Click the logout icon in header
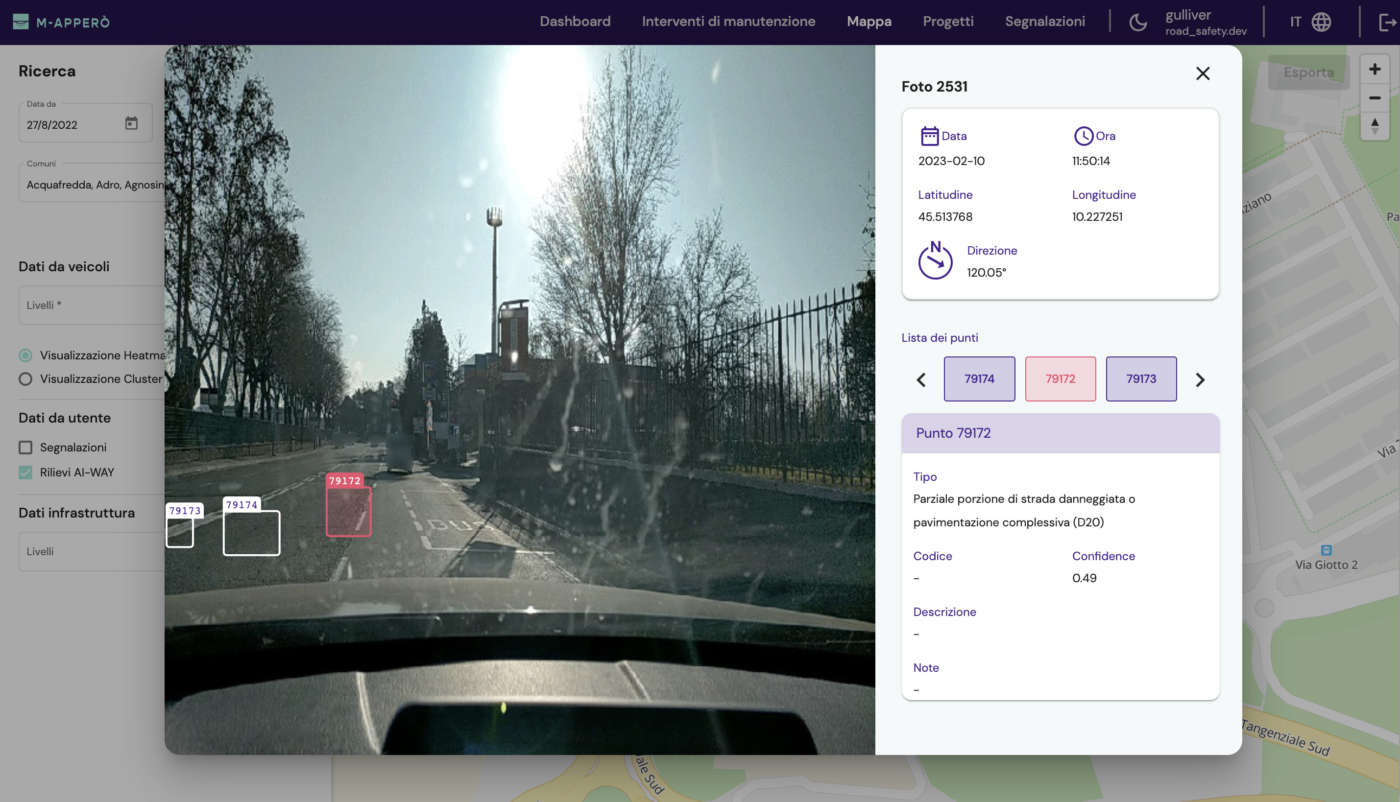The height and width of the screenshot is (802, 1400). tap(1387, 22)
